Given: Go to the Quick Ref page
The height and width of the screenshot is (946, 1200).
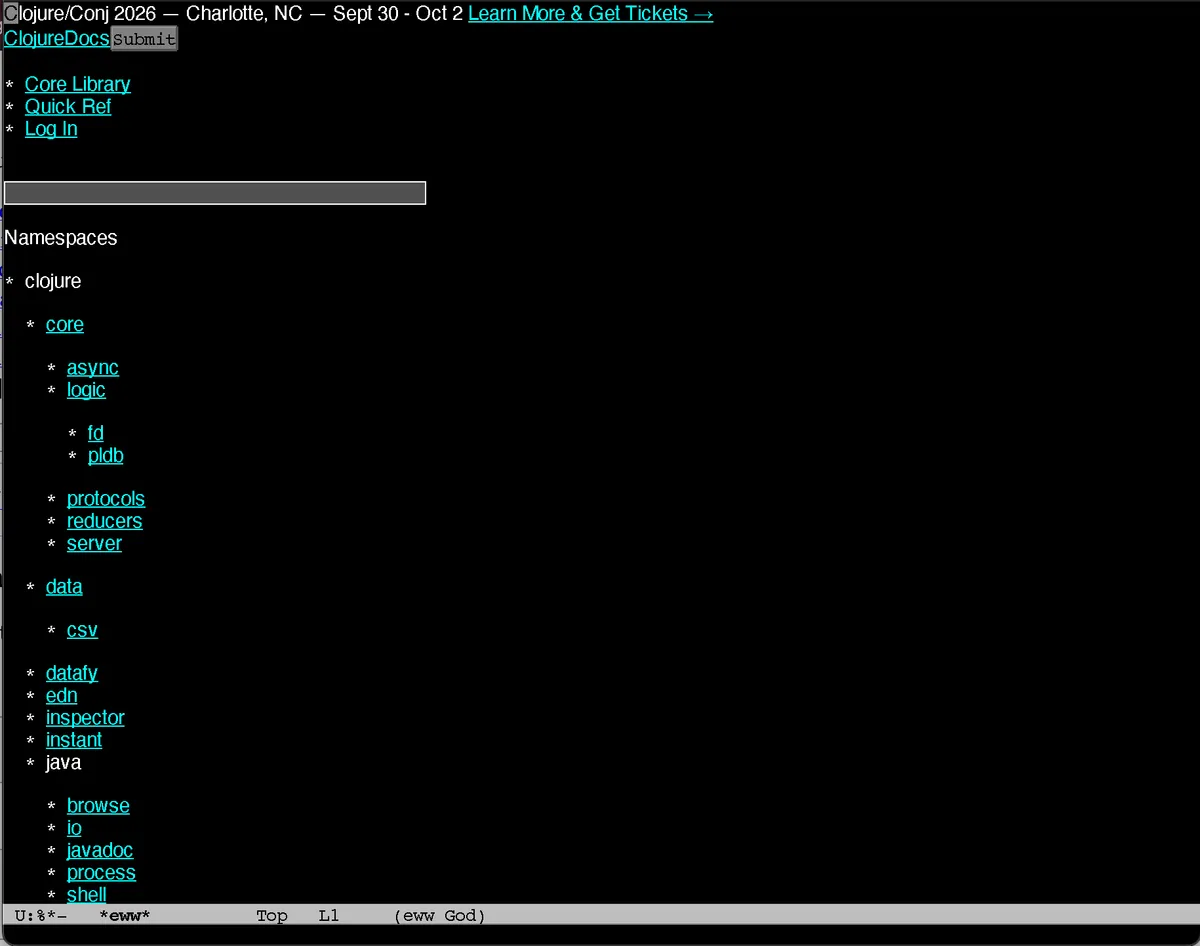Looking at the screenshot, I should [68, 107].
